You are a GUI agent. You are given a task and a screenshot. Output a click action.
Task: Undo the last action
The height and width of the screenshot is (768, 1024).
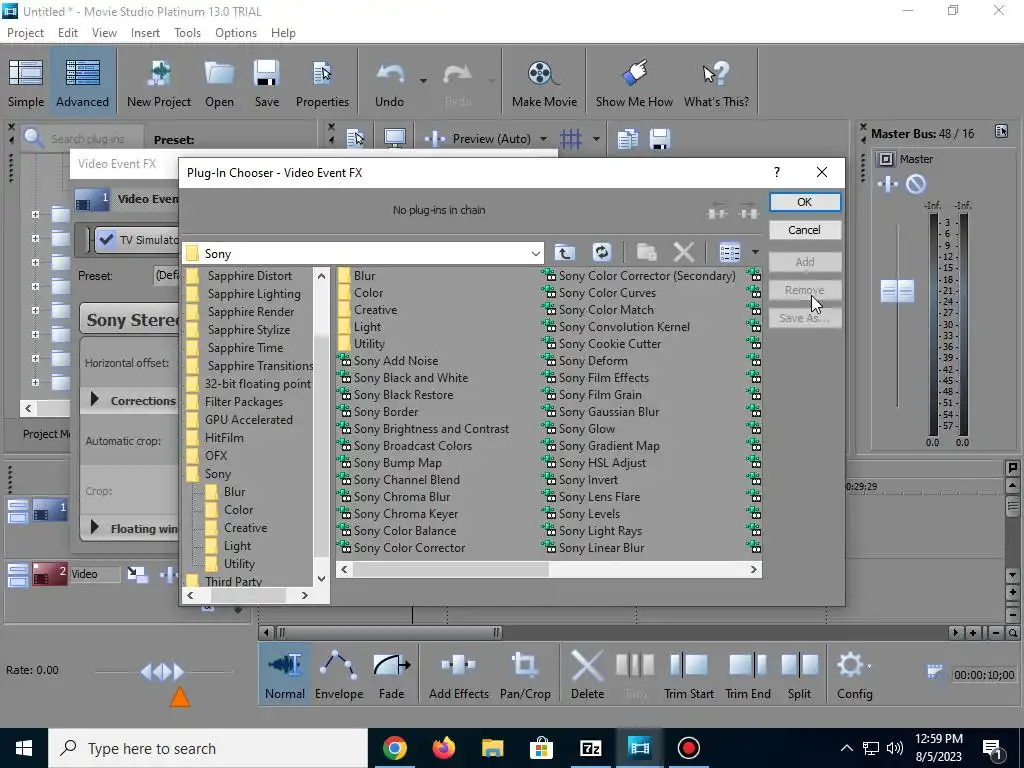[389, 83]
